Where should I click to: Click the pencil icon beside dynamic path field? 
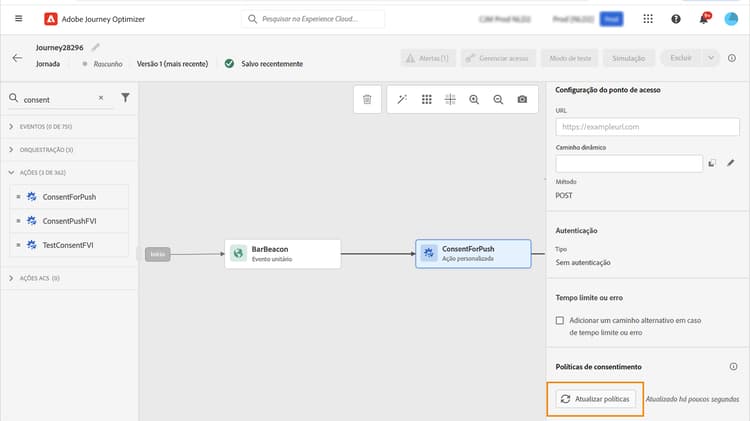(x=730, y=162)
